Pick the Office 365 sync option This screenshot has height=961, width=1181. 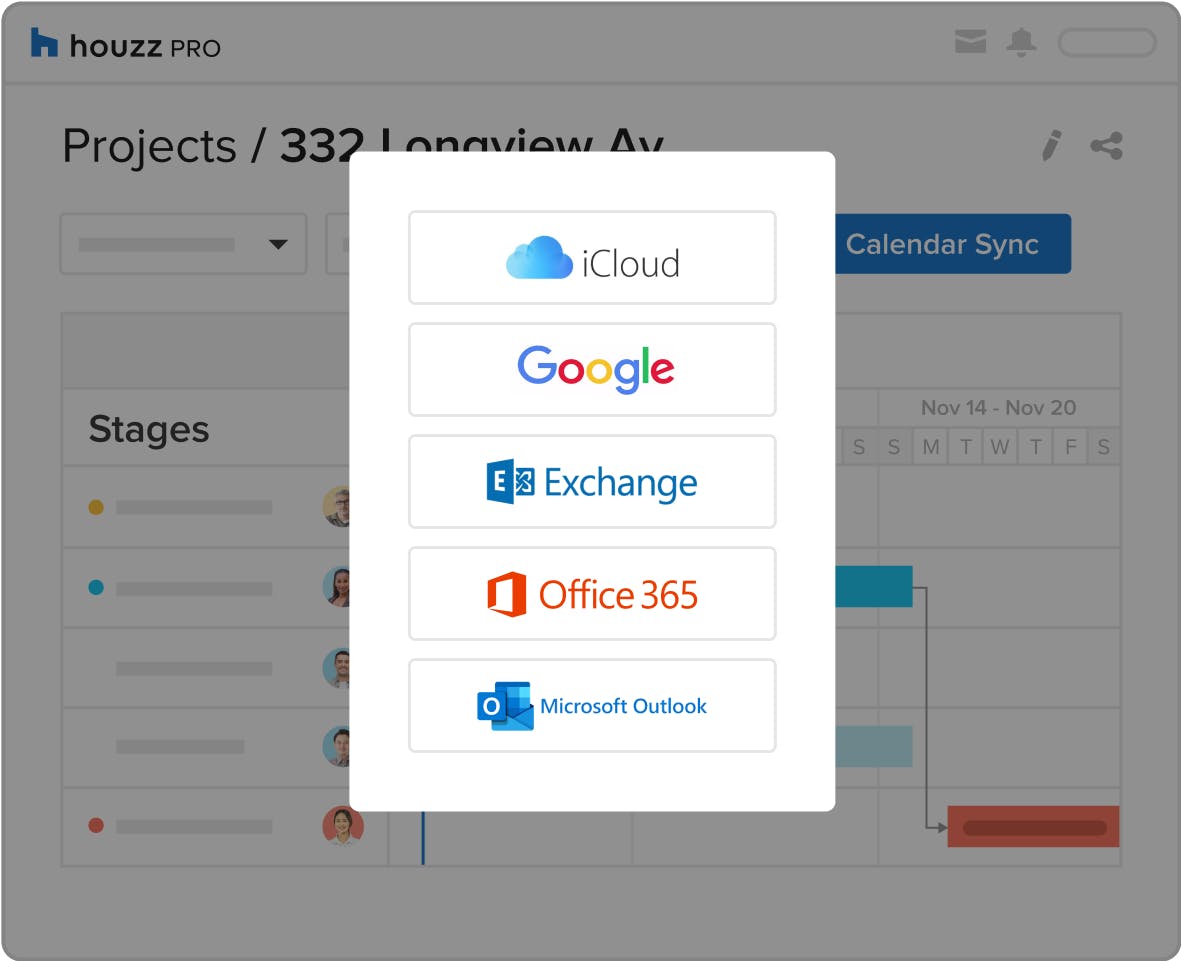[592, 594]
